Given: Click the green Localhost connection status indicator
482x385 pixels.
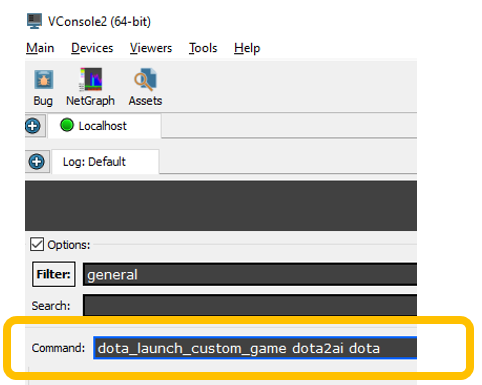Looking at the screenshot, I should pyautogui.click(x=67, y=125).
